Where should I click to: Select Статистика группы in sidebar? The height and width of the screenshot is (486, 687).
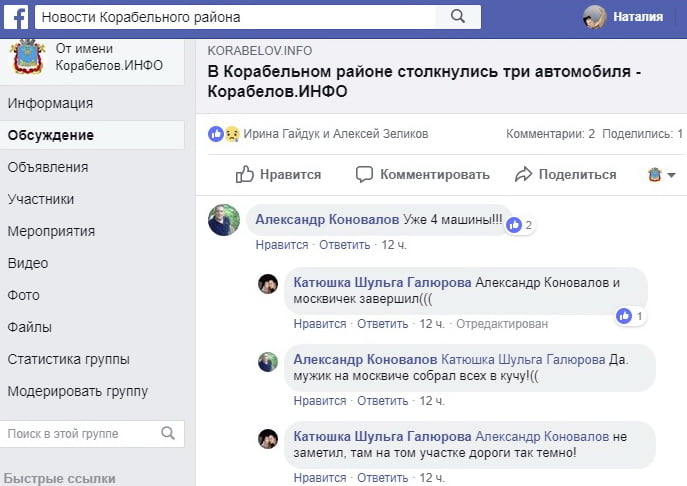coord(68,359)
